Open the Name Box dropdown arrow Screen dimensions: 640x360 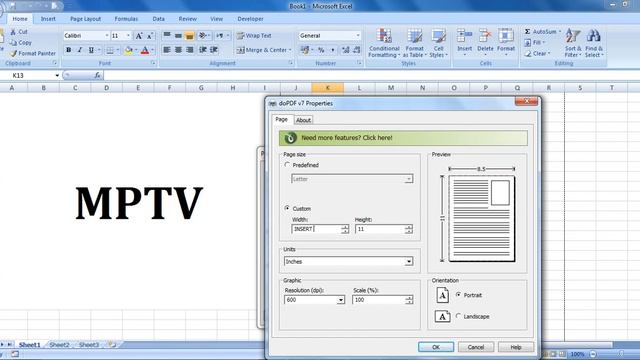[57, 76]
